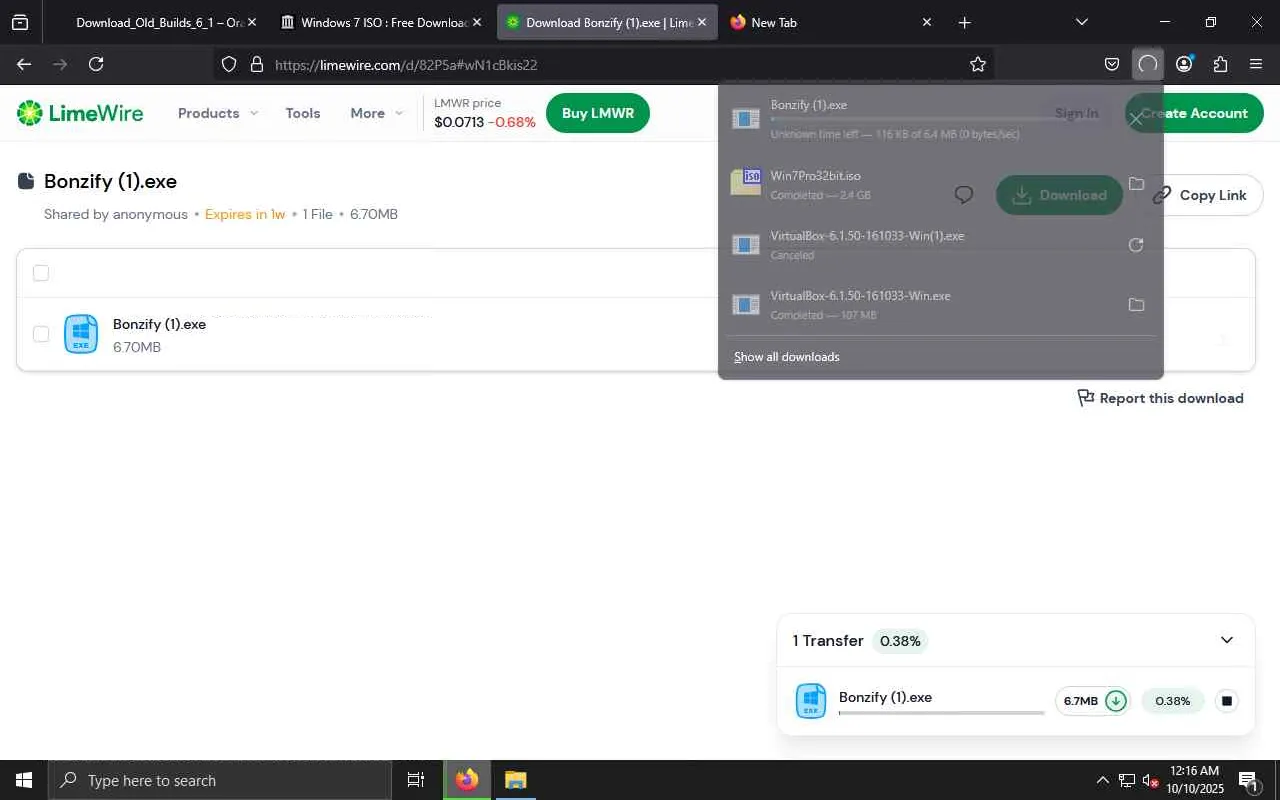The height and width of the screenshot is (800, 1280).
Task: Tick the select-all checkbox above the file list
Action: [x=41, y=273]
